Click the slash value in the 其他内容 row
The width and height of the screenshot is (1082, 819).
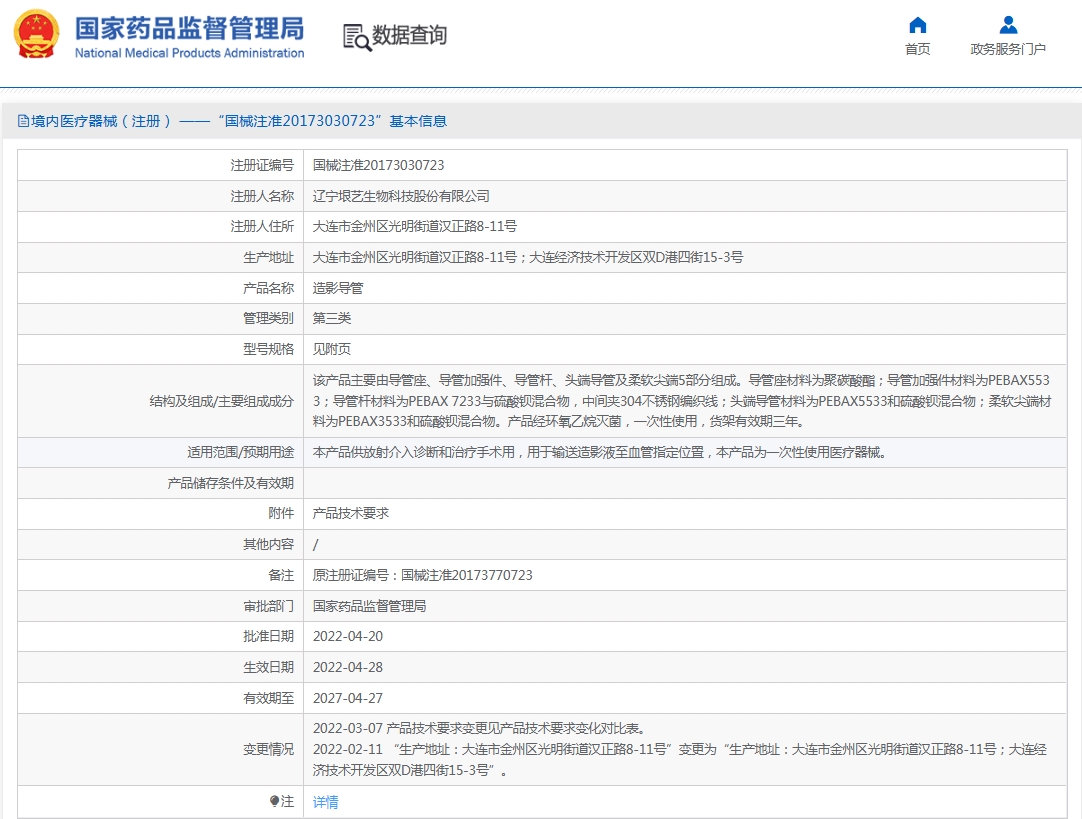315,544
